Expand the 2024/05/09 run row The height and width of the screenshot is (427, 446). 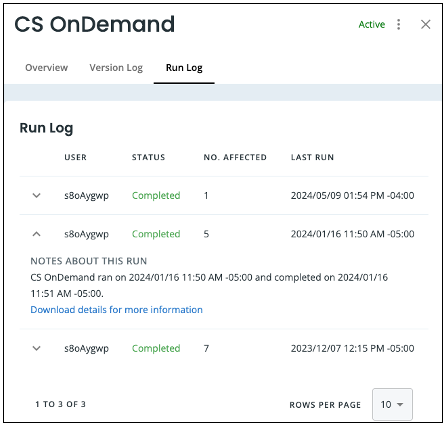pyautogui.click(x=36, y=195)
